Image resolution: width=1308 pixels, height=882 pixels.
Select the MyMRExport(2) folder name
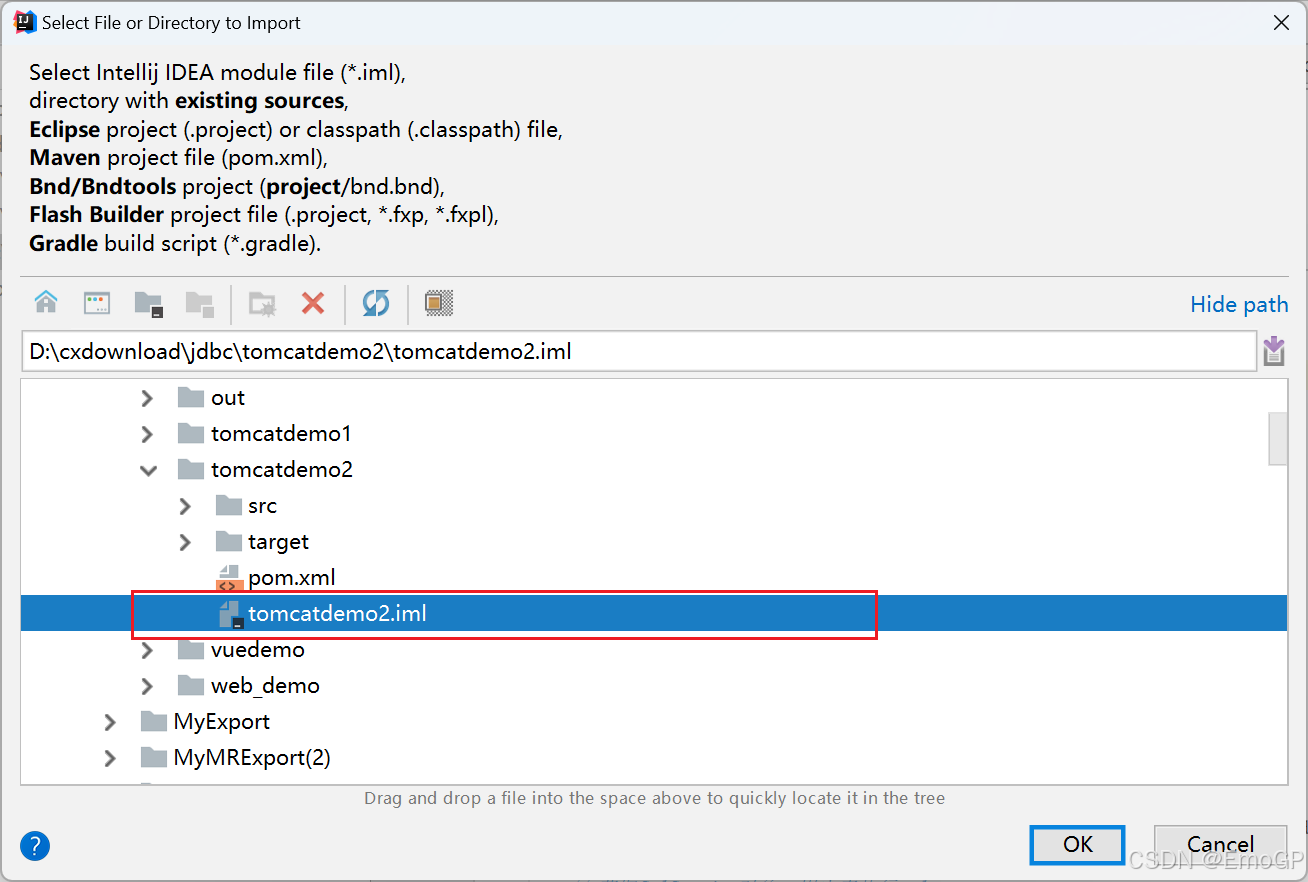(252, 758)
